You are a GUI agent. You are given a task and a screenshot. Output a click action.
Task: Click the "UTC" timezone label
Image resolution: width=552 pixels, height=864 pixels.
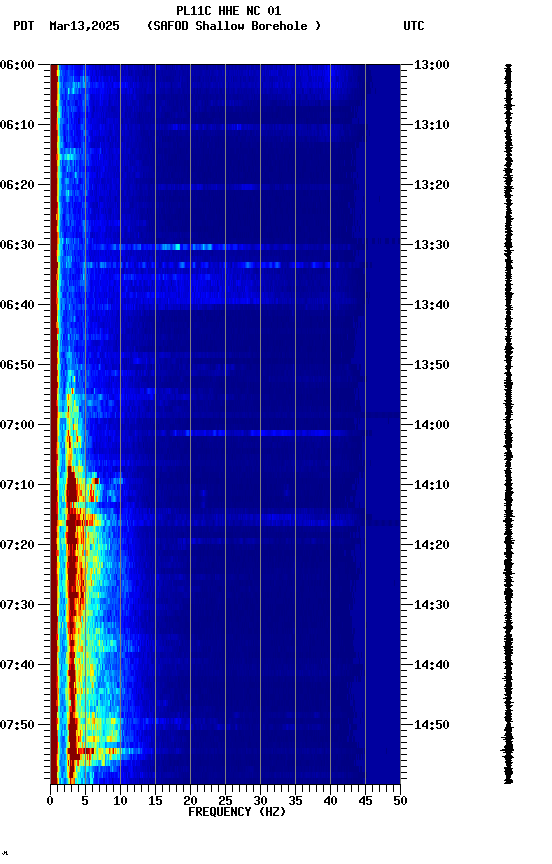[414, 26]
